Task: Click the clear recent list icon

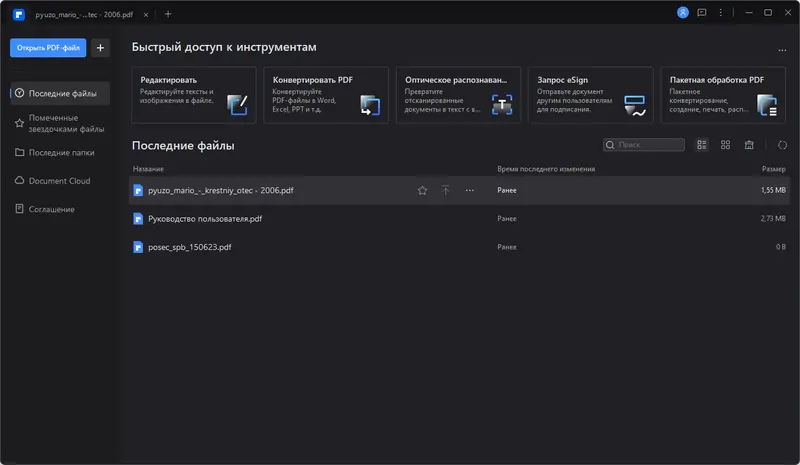Action: (749, 145)
